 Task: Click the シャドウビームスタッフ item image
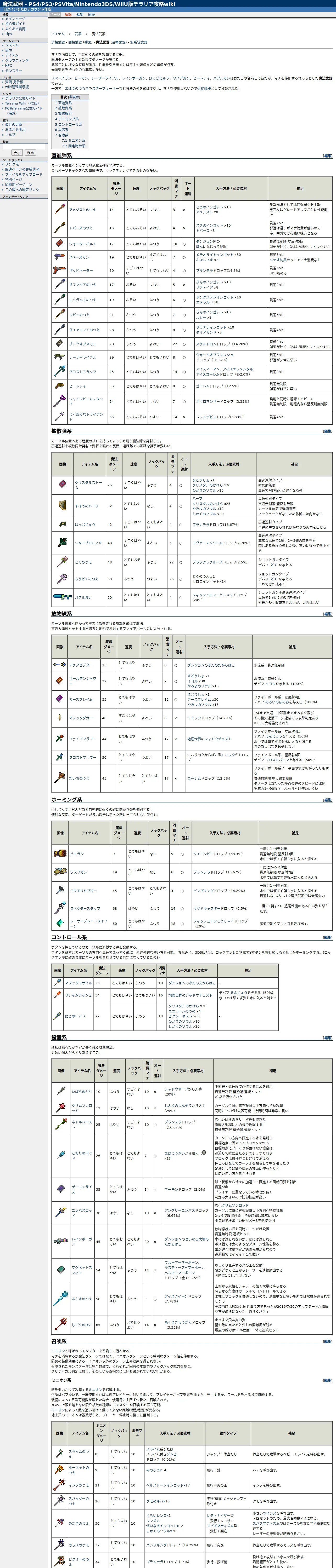tap(59, 401)
